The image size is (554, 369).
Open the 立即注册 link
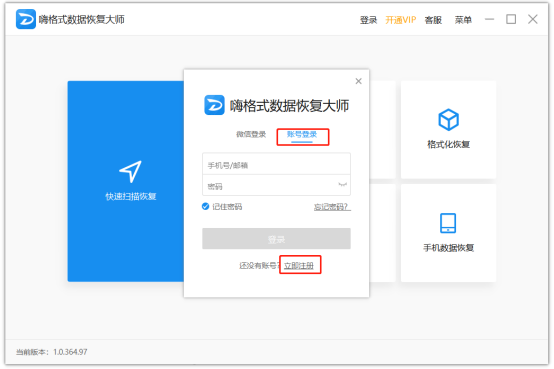coord(299,265)
